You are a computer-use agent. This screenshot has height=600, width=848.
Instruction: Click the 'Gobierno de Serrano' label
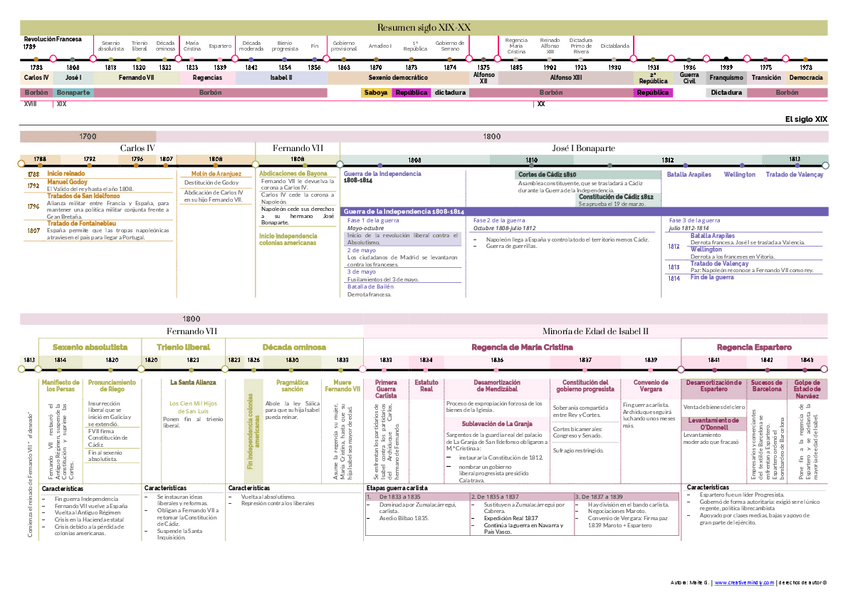[x=449, y=46]
